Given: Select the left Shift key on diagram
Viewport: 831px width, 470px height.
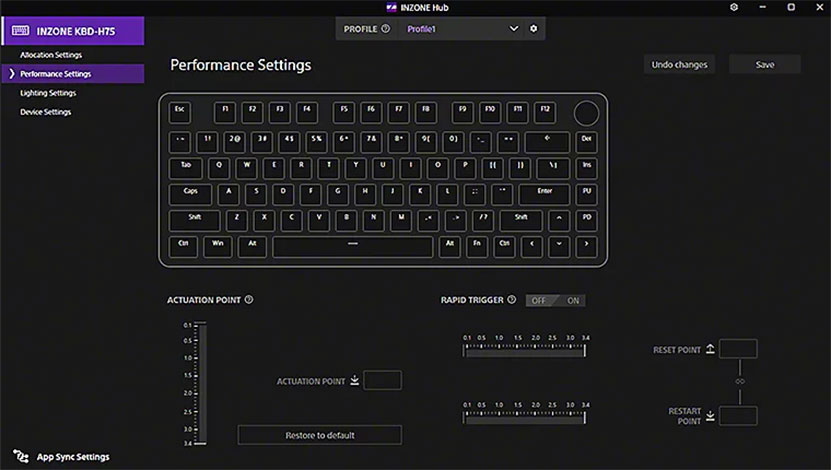Looking at the screenshot, I should pos(195,220).
